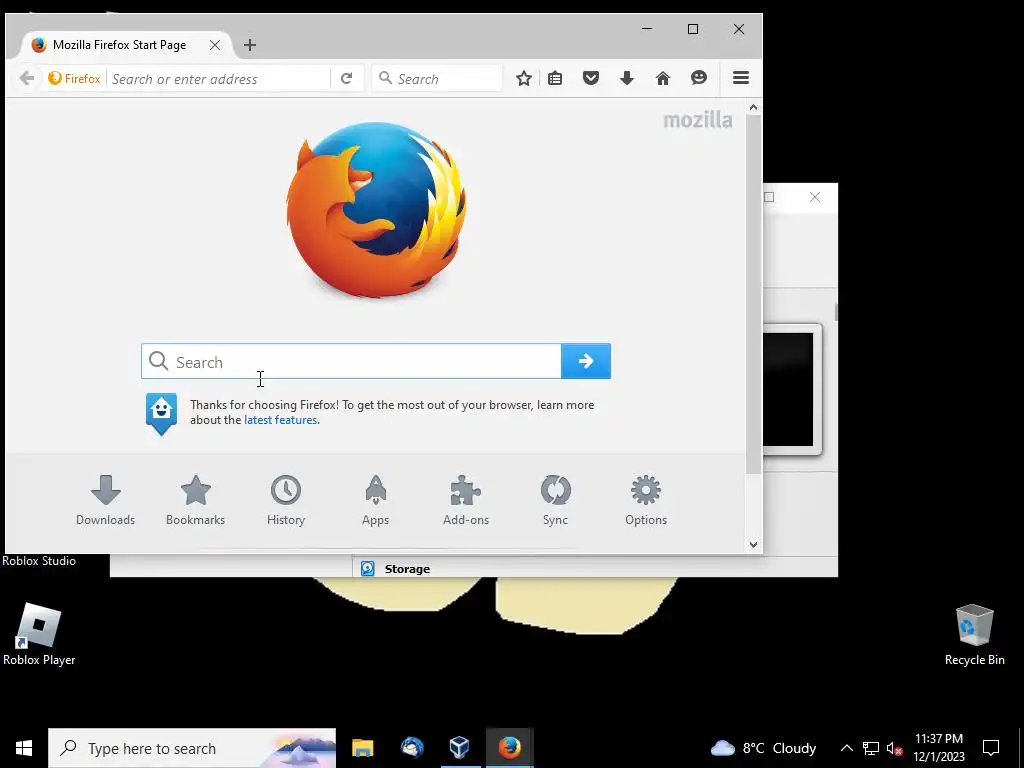1024x768 pixels.
Task: Bookmark this page with the star icon
Action: [x=524, y=78]
